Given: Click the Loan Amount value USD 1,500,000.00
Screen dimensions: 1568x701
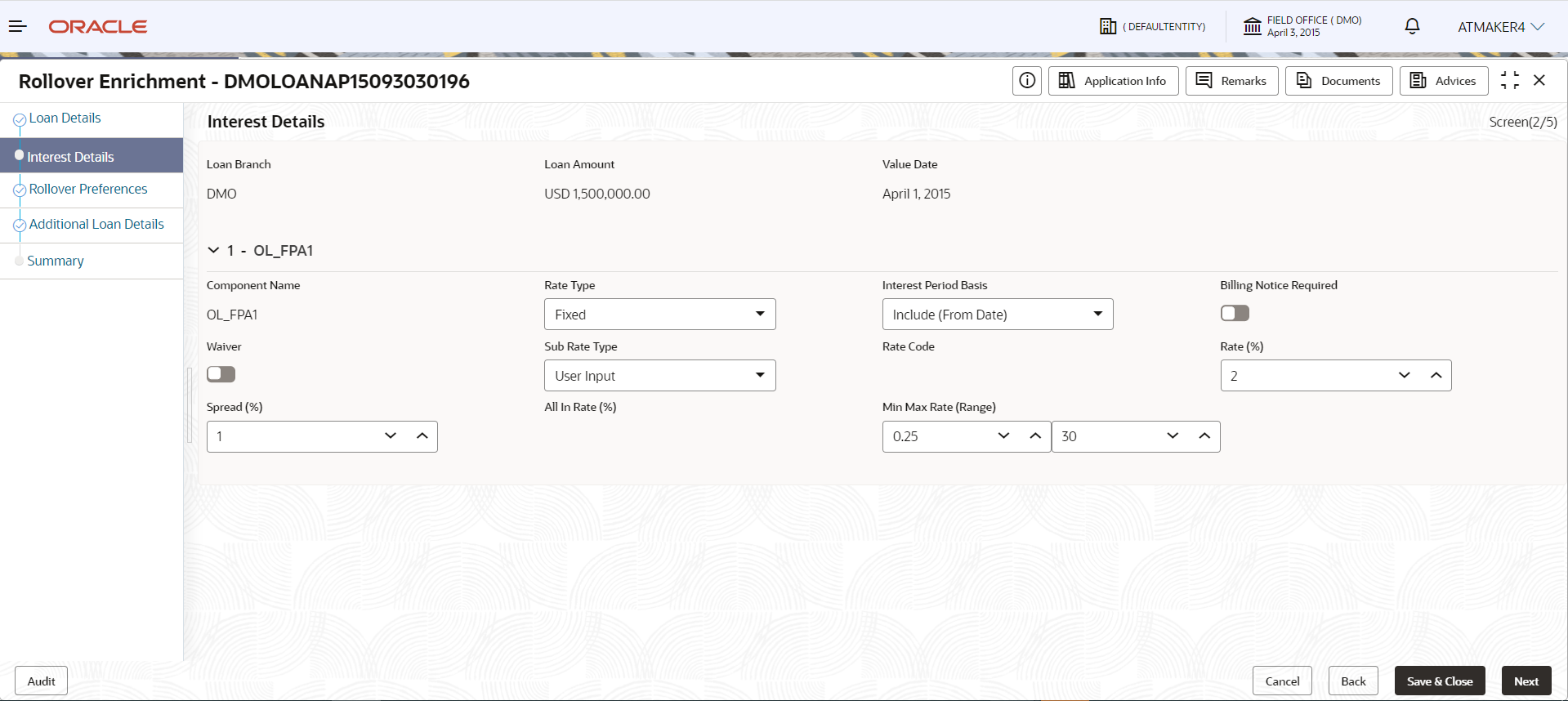Looking at the screenshot, I should point(597,194).
